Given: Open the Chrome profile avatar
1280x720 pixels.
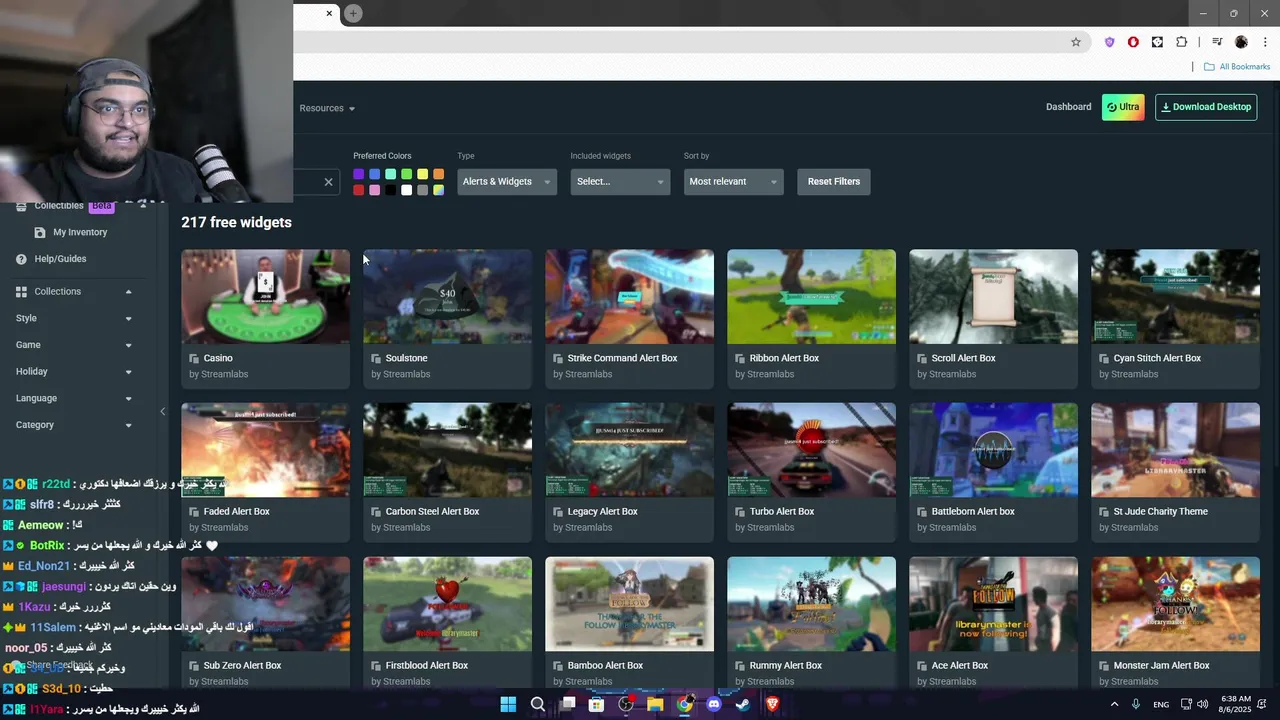Looking at the screenshot, I should (1241, 42).
